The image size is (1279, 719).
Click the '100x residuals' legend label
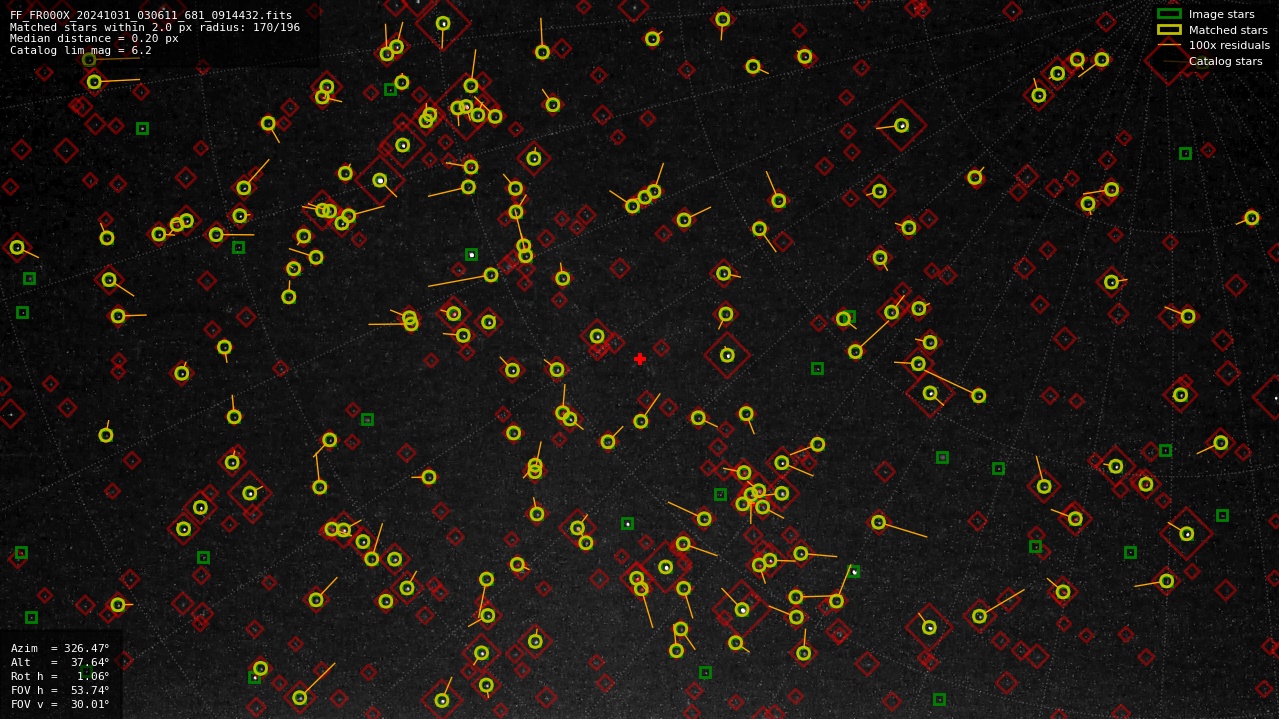tap(1229, 45)
